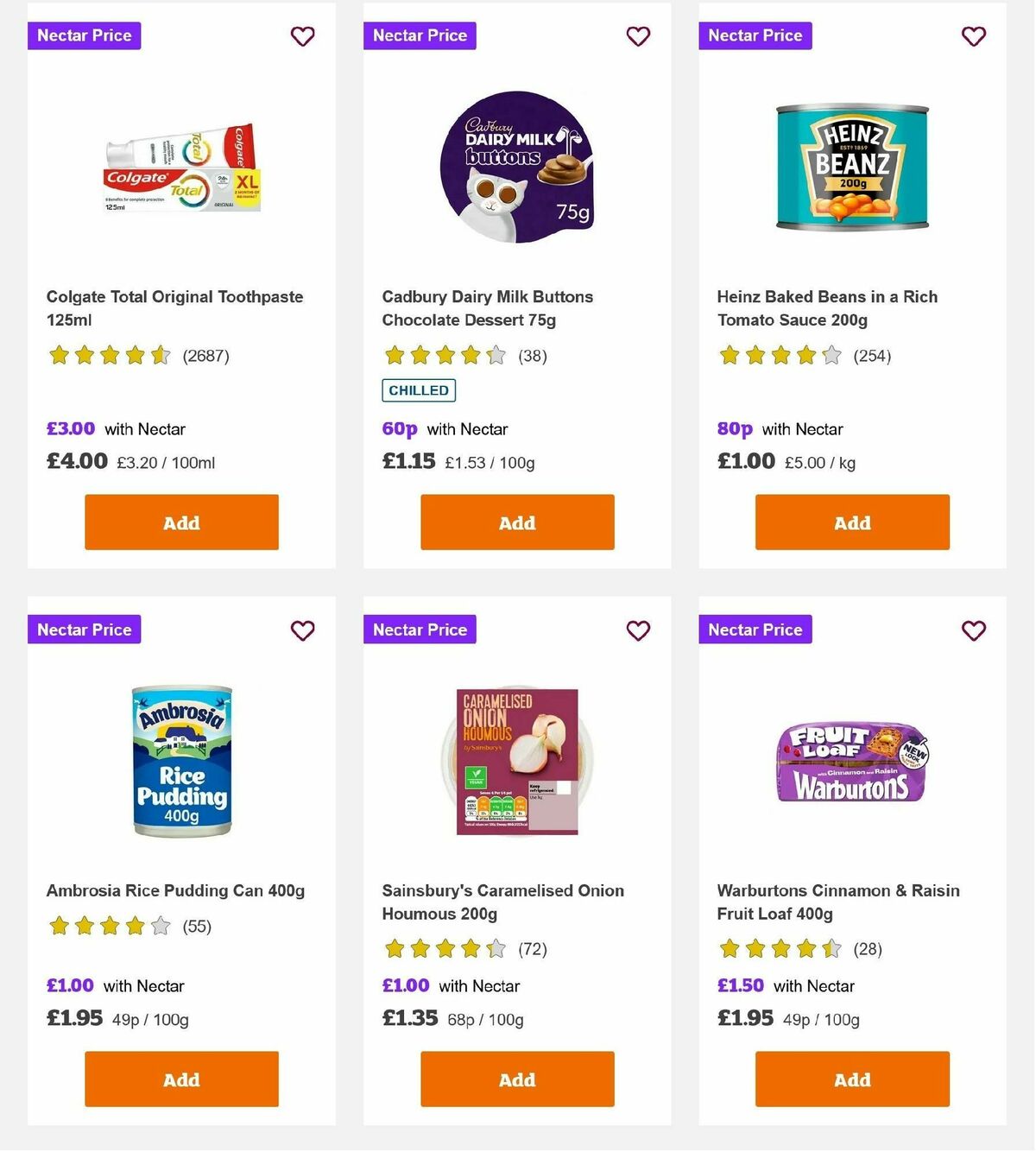This screenshot has height=1152, width=1036.
Task: Click the (38) review count for Cadbury dessert
Action: click(533, 356)
